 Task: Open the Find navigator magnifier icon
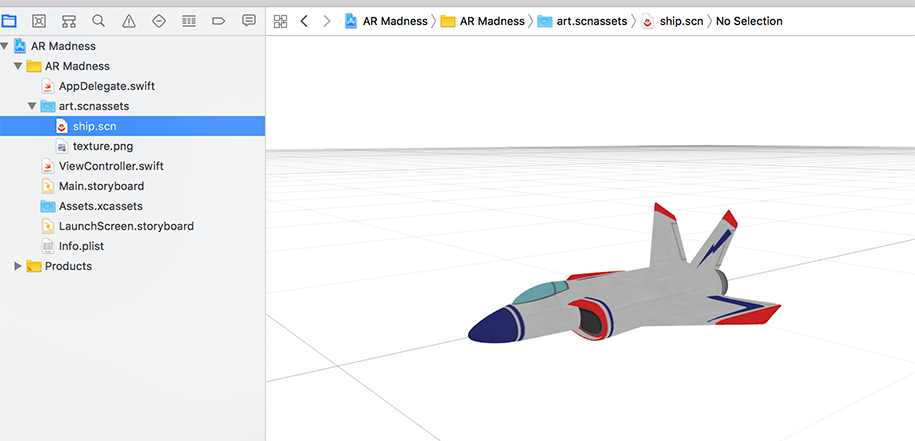99,22
